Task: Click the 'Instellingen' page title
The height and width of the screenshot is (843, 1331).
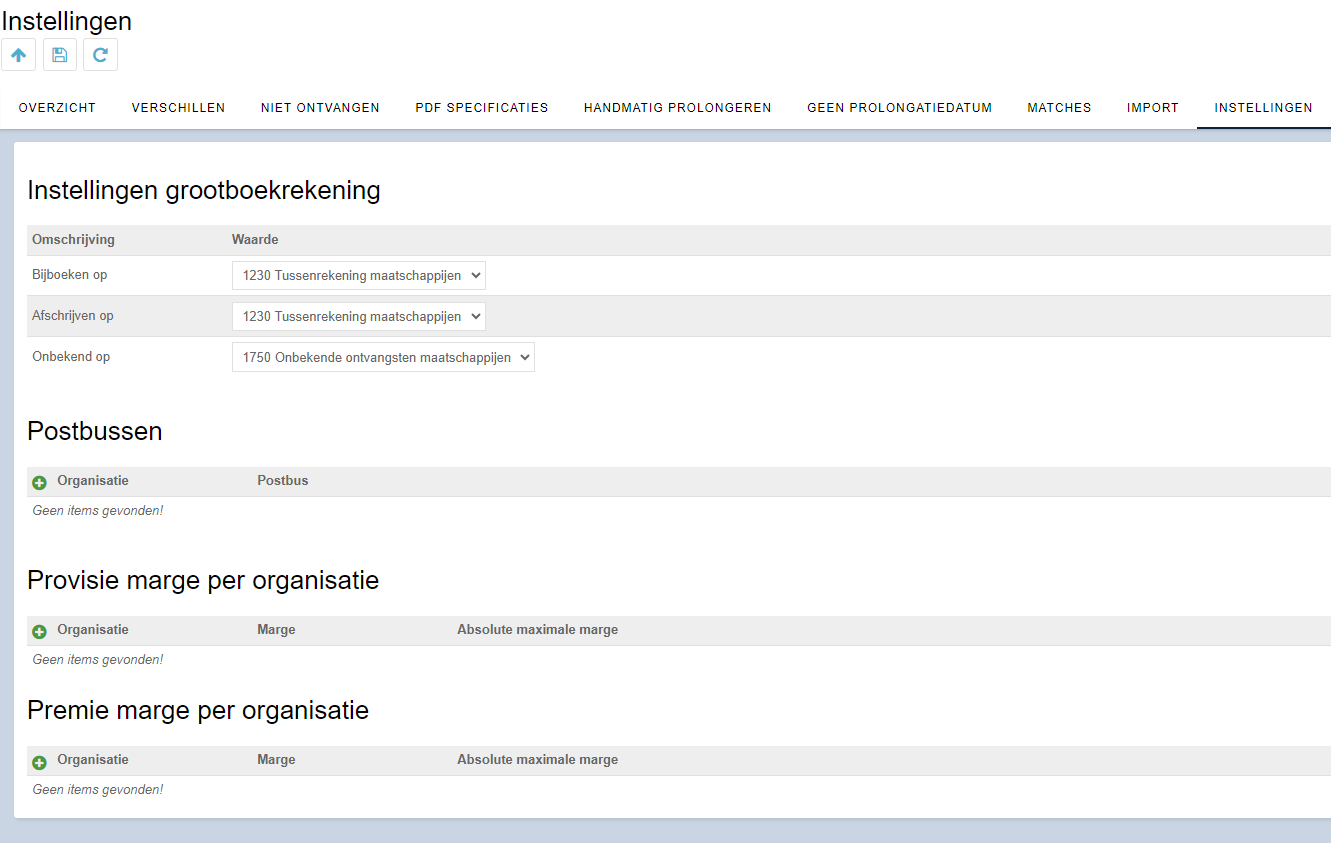Action: (x=67, y=21)
